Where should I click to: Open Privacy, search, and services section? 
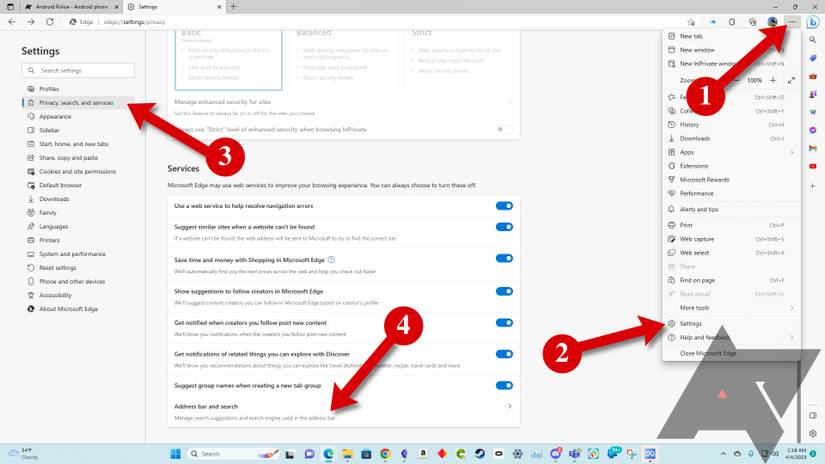[x=76, y=103]
